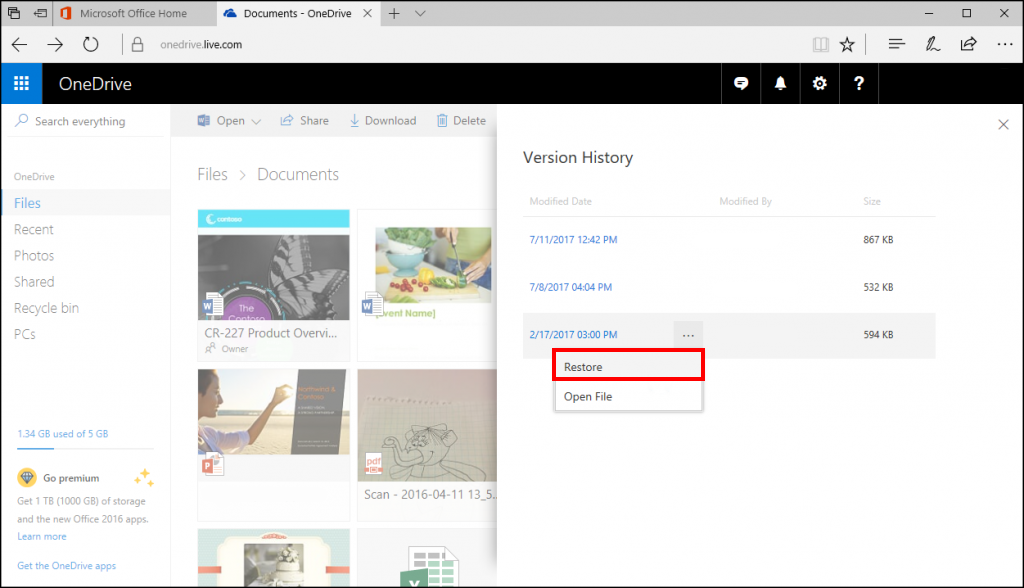This screenshot has width=1024, height=588.
Task: Add page to favorites with star icon
Action: pyautogui.click(x=847, y=44)
